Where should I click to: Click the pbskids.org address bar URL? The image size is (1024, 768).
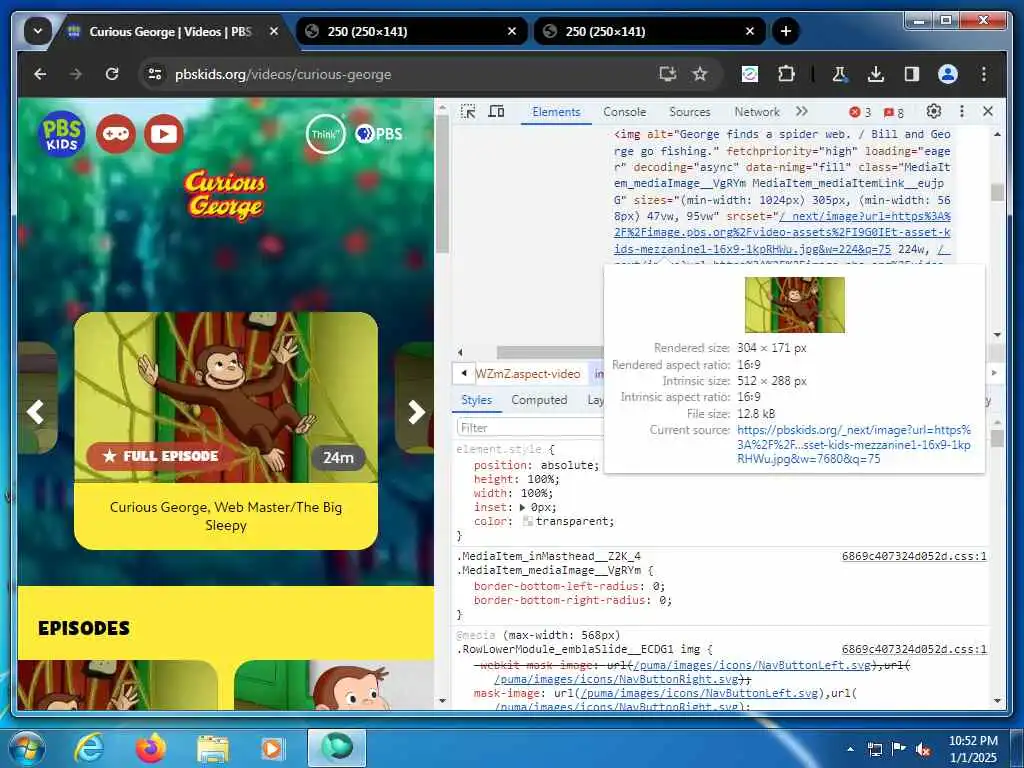click(283, 74)
